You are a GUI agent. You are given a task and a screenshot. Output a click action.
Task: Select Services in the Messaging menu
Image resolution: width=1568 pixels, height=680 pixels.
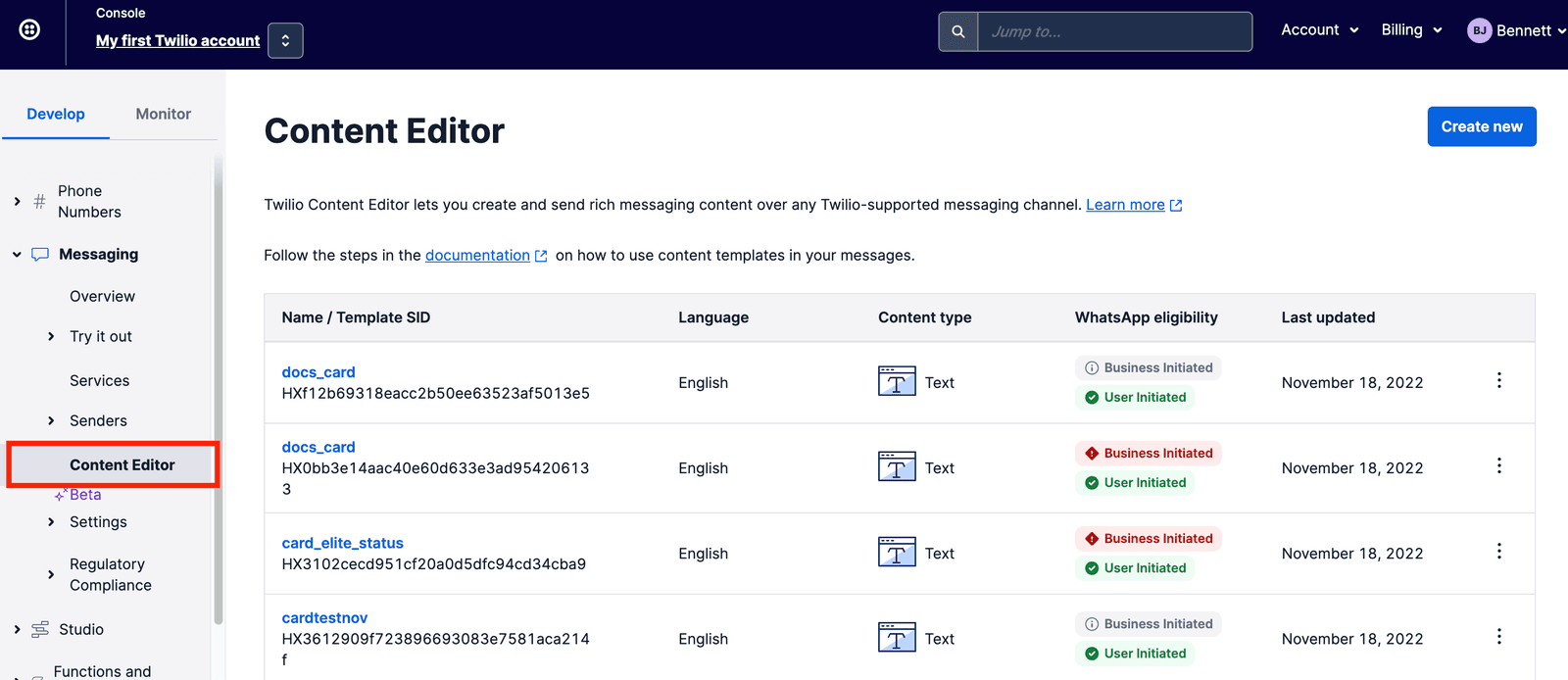point(99,380)
